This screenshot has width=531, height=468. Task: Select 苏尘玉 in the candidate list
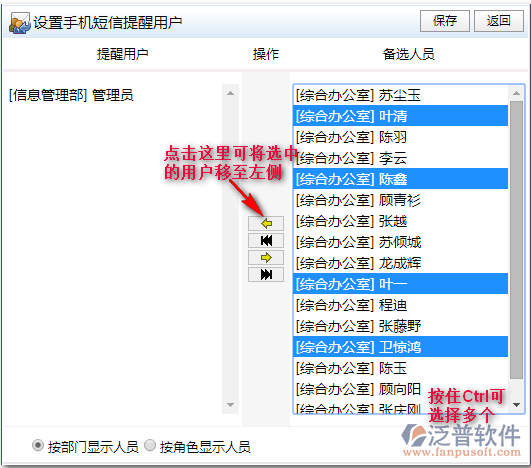400,95
